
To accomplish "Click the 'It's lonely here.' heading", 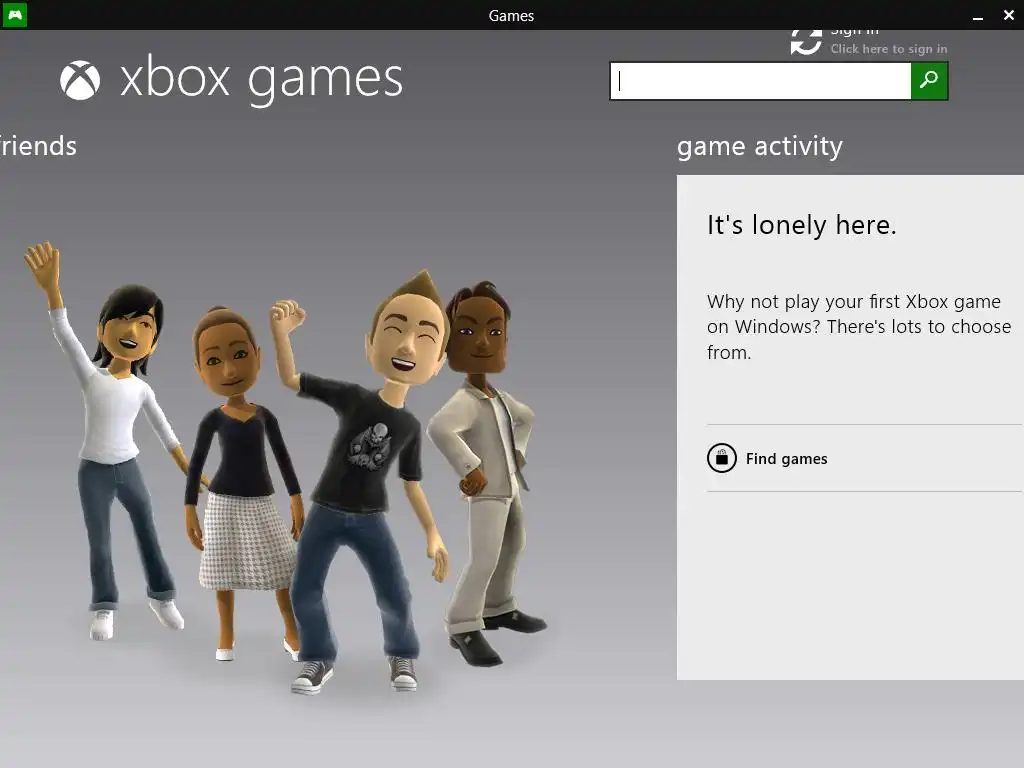I will click(x=801, y=225).
